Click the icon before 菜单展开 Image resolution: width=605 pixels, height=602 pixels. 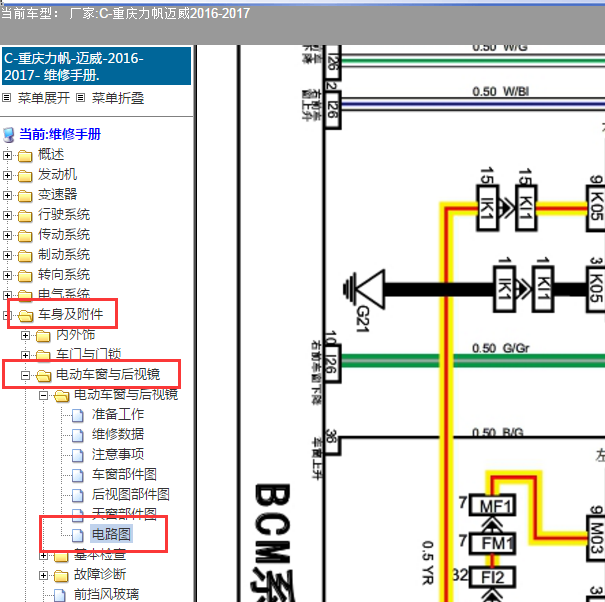coord(6,98)
